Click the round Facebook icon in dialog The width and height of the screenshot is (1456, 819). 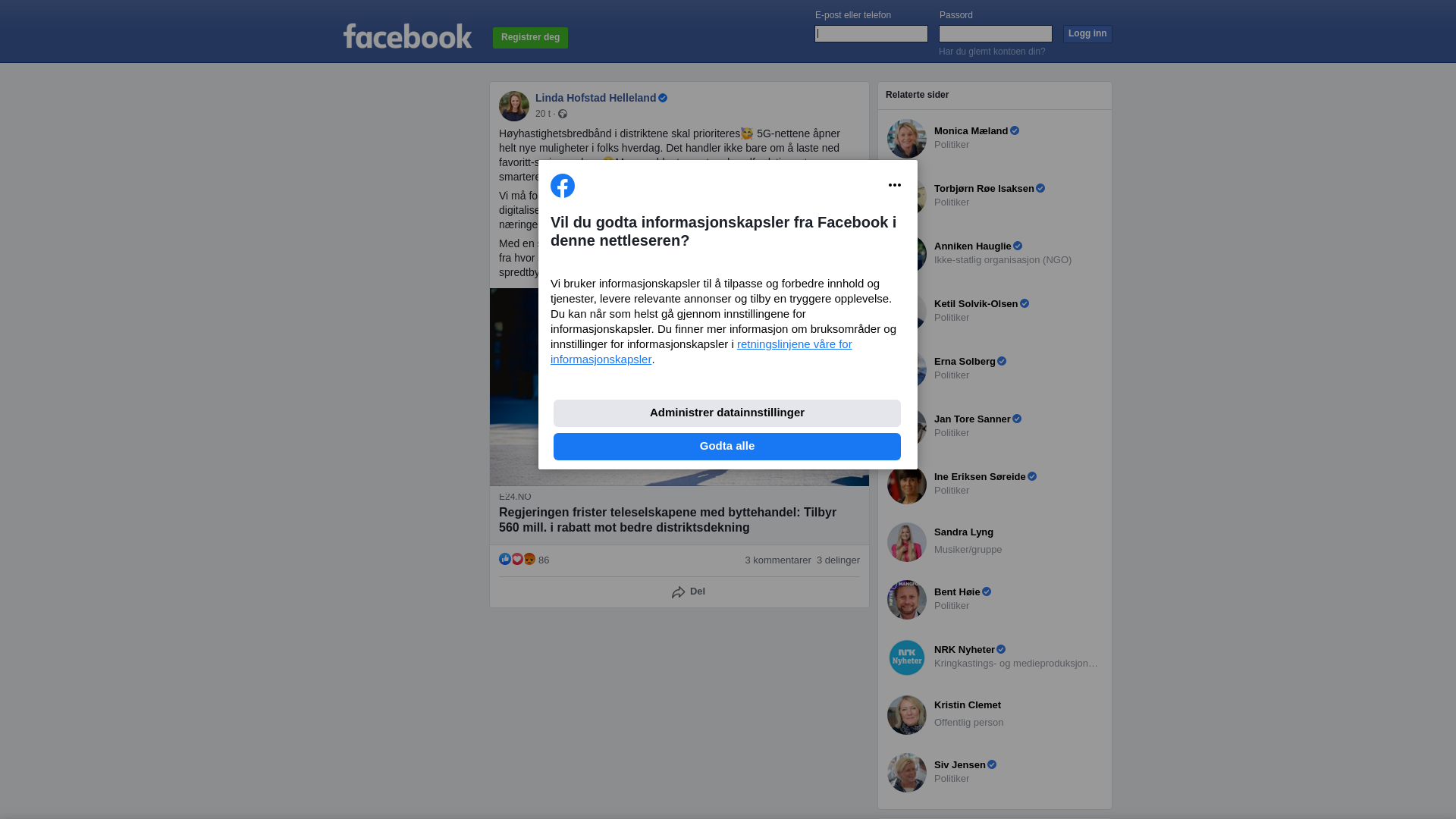(563, 186)
